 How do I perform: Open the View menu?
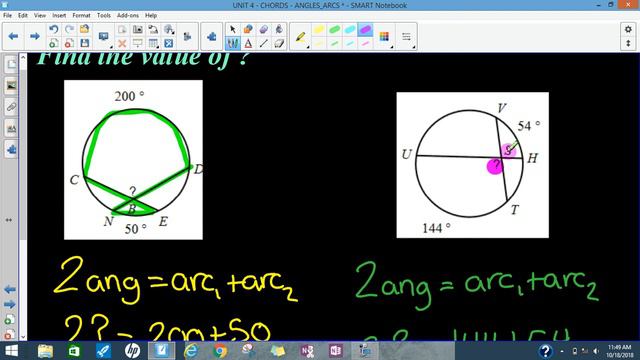coord(40,15)
